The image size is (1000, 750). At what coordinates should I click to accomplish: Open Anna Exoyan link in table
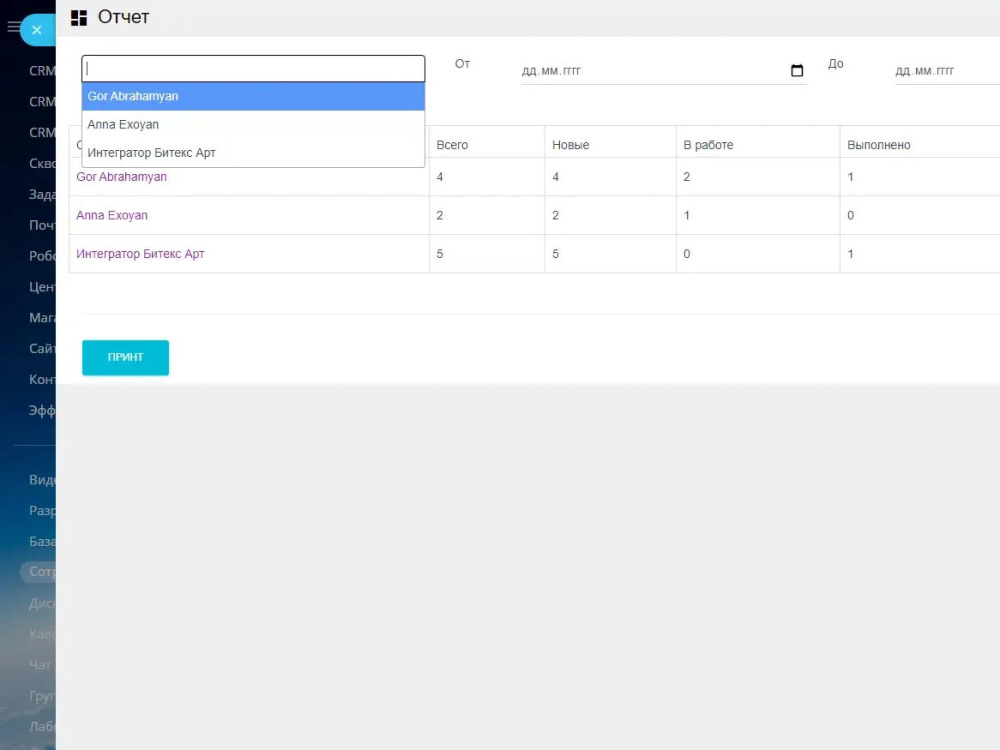pos(112,216)
